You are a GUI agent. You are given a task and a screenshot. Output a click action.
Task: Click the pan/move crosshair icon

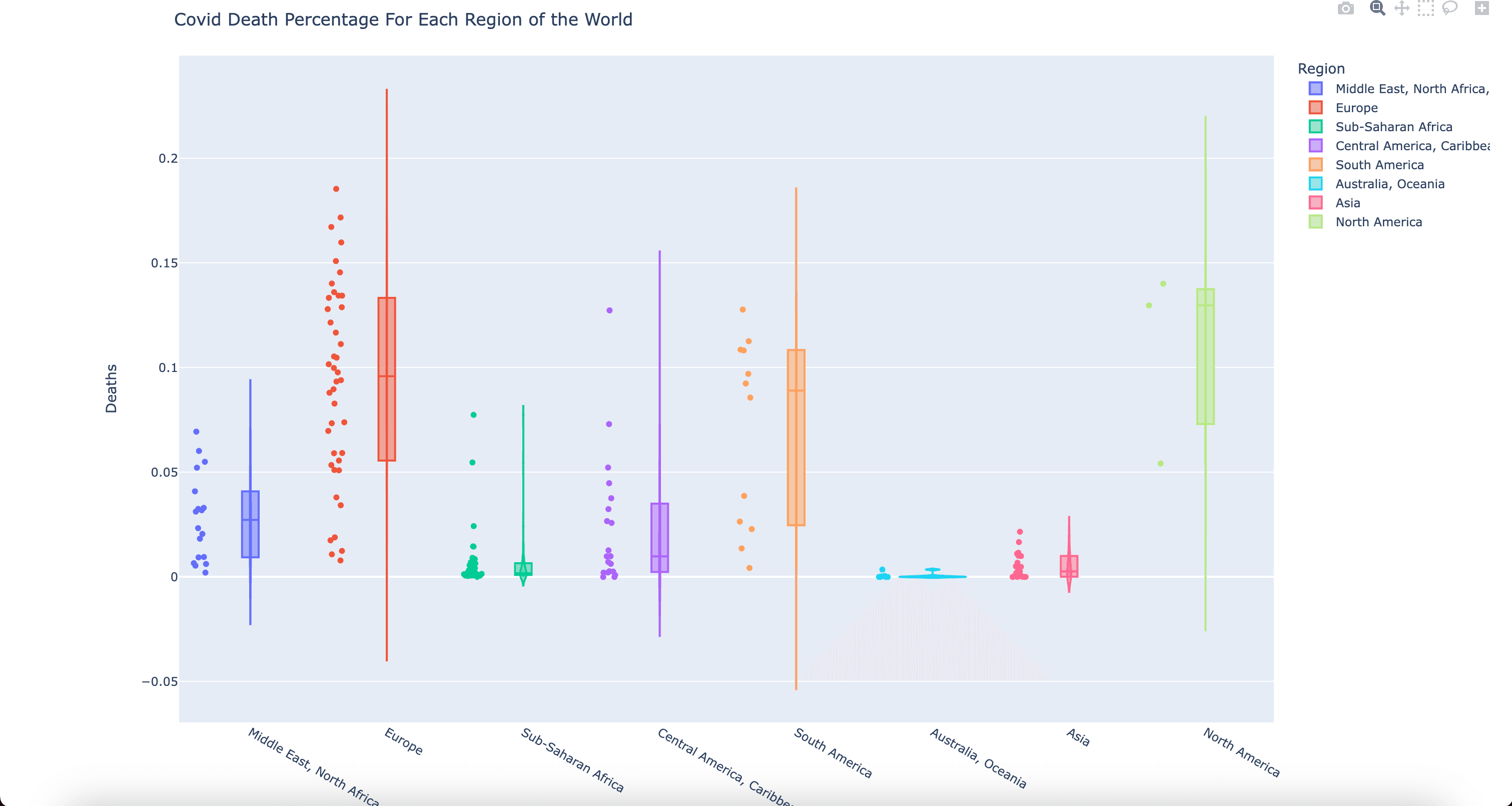point(1400,9)
